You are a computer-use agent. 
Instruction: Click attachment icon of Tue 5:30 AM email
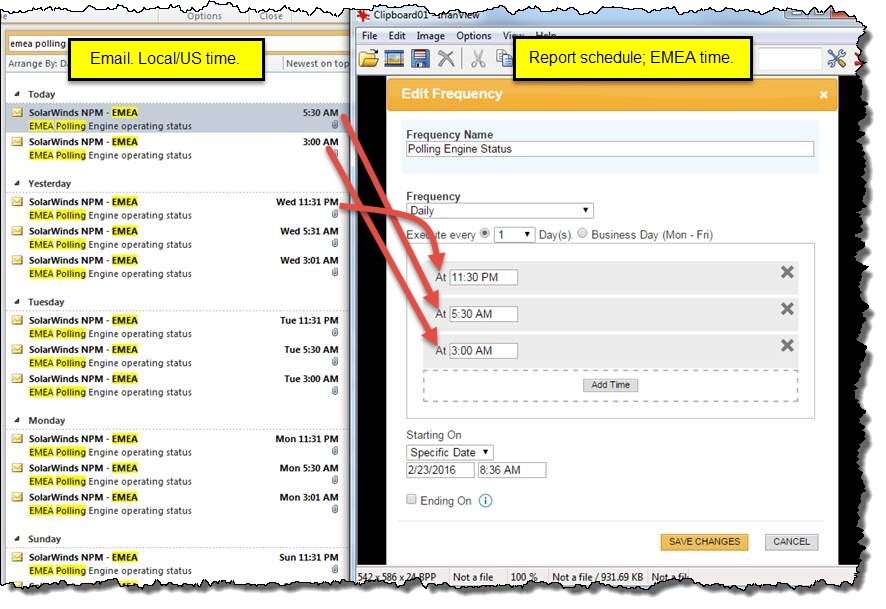pyautogui.click(x=335, y=362)
